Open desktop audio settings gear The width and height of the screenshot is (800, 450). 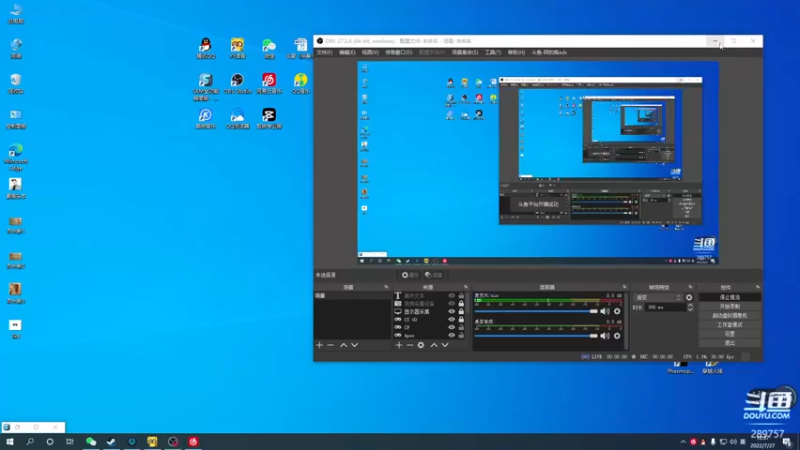617,336
